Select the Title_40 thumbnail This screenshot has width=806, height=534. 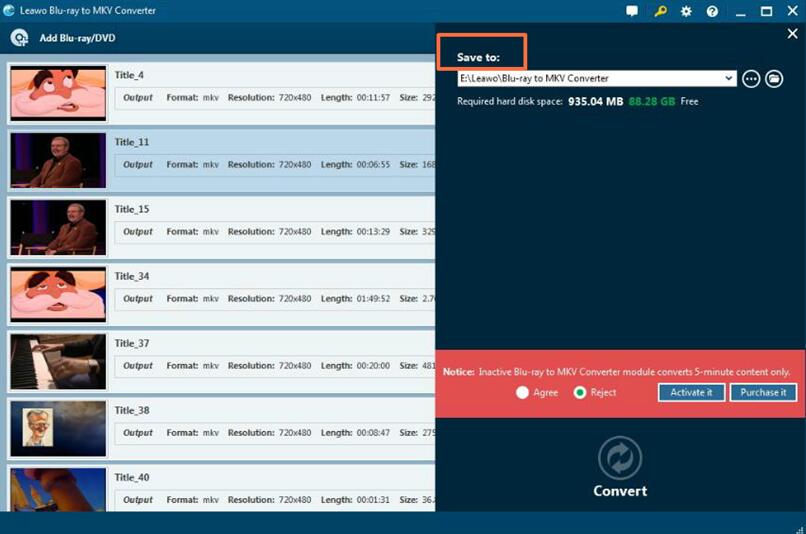[58, 489]
